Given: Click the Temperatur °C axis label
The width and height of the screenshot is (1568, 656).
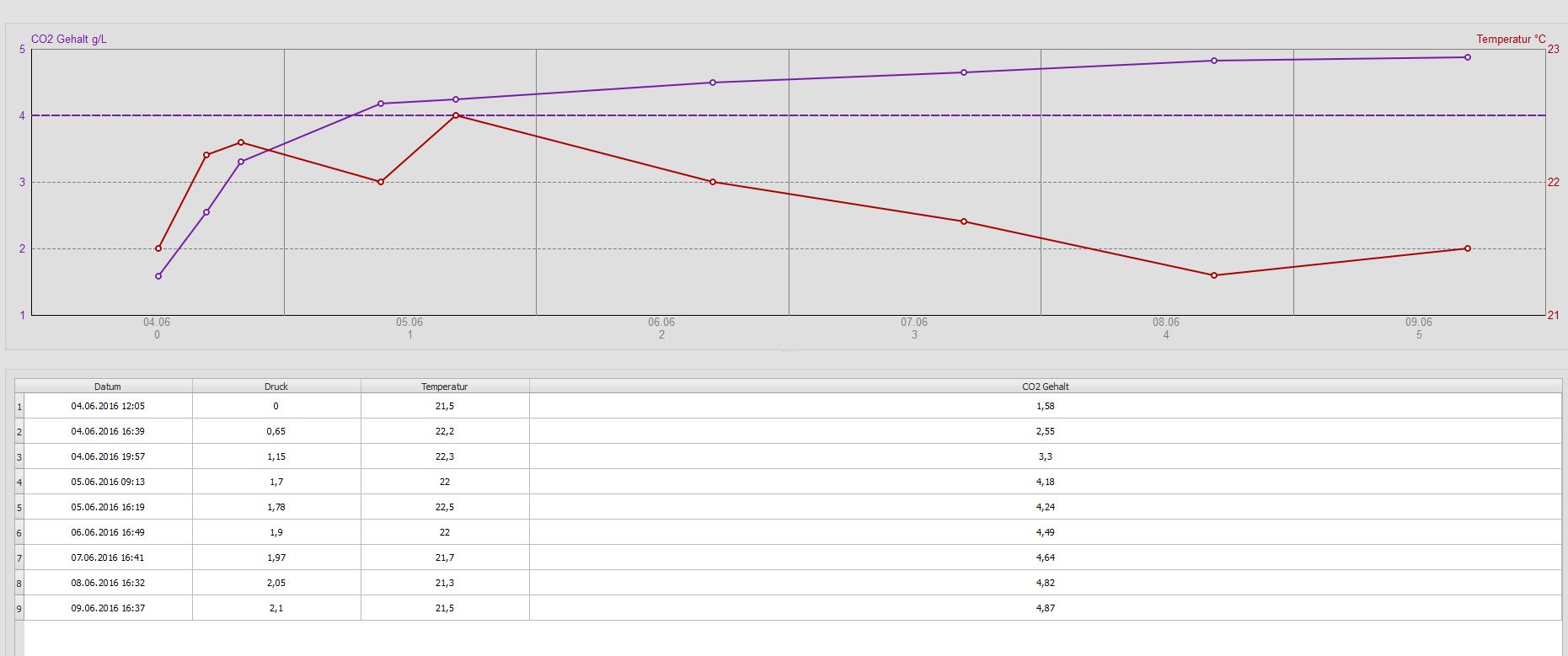Looking at the screenshot, I should click(1511, 40).
